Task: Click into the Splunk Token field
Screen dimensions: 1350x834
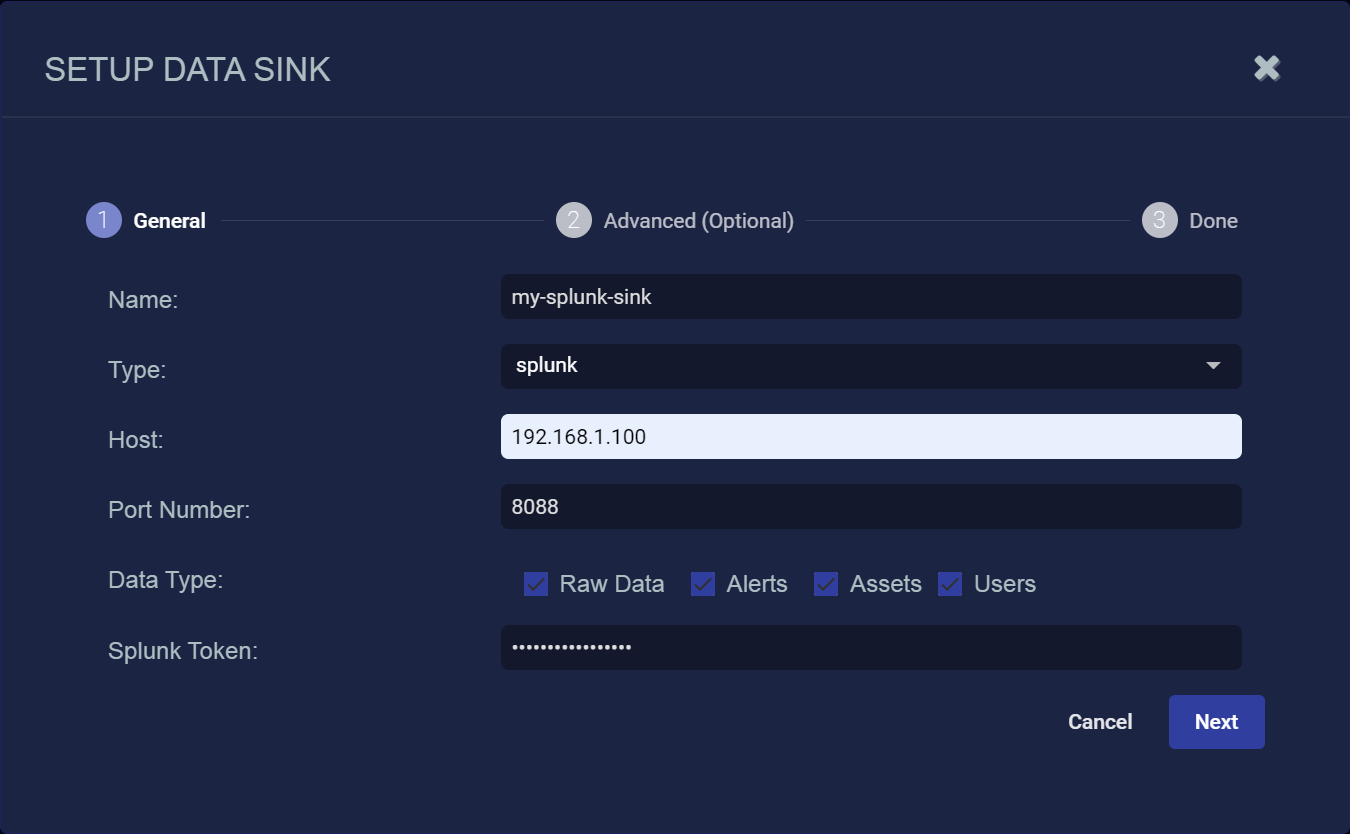Action: [x=870, y=647]
